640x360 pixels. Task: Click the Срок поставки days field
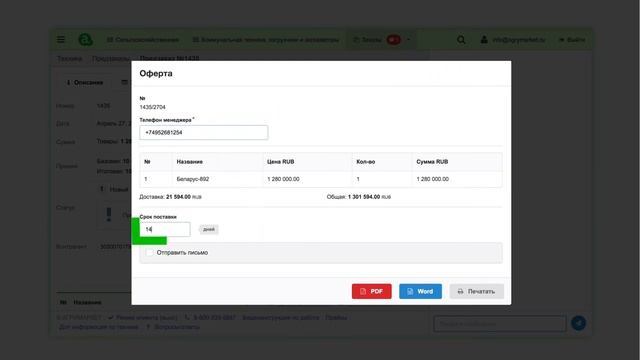[165, 229]
